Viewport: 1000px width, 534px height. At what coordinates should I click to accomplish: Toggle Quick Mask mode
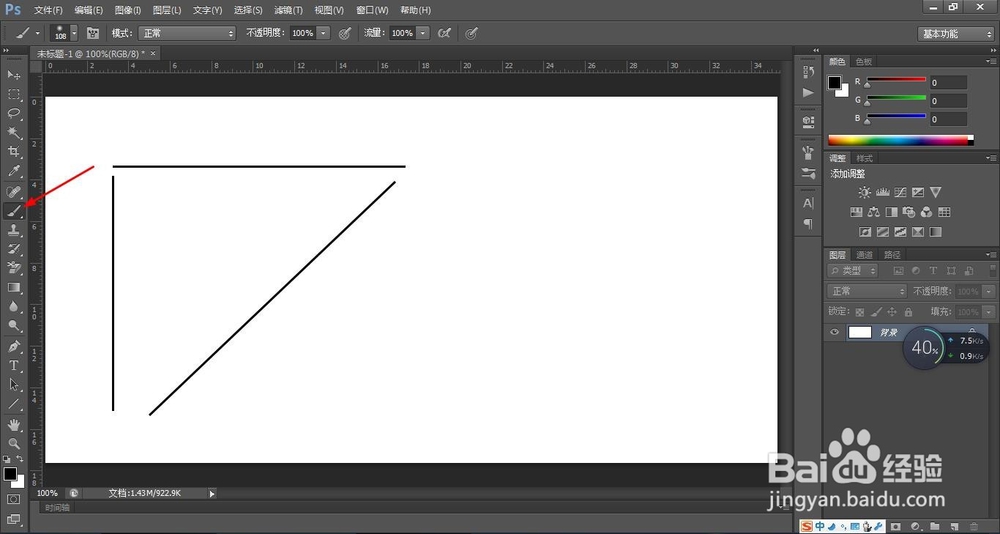pos(13,499)
